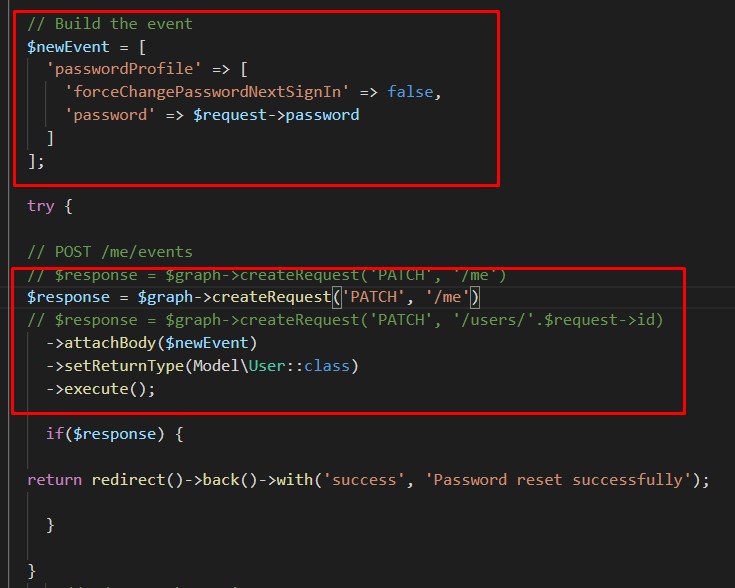Click the 'success' string in with()
Screen dimensions: 735x588
364,480
